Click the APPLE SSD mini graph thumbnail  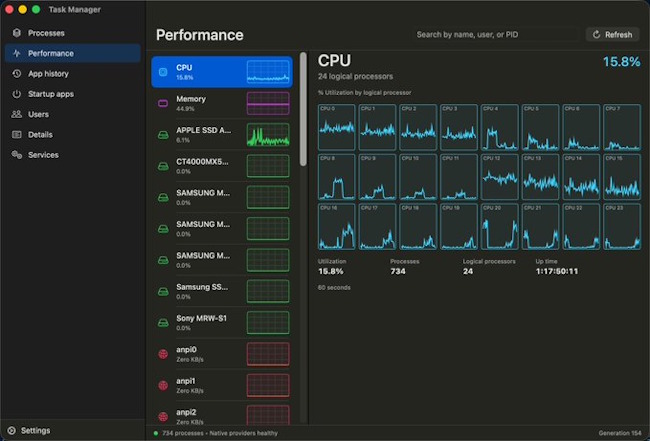pyautogui.click(x=268, y=135)
